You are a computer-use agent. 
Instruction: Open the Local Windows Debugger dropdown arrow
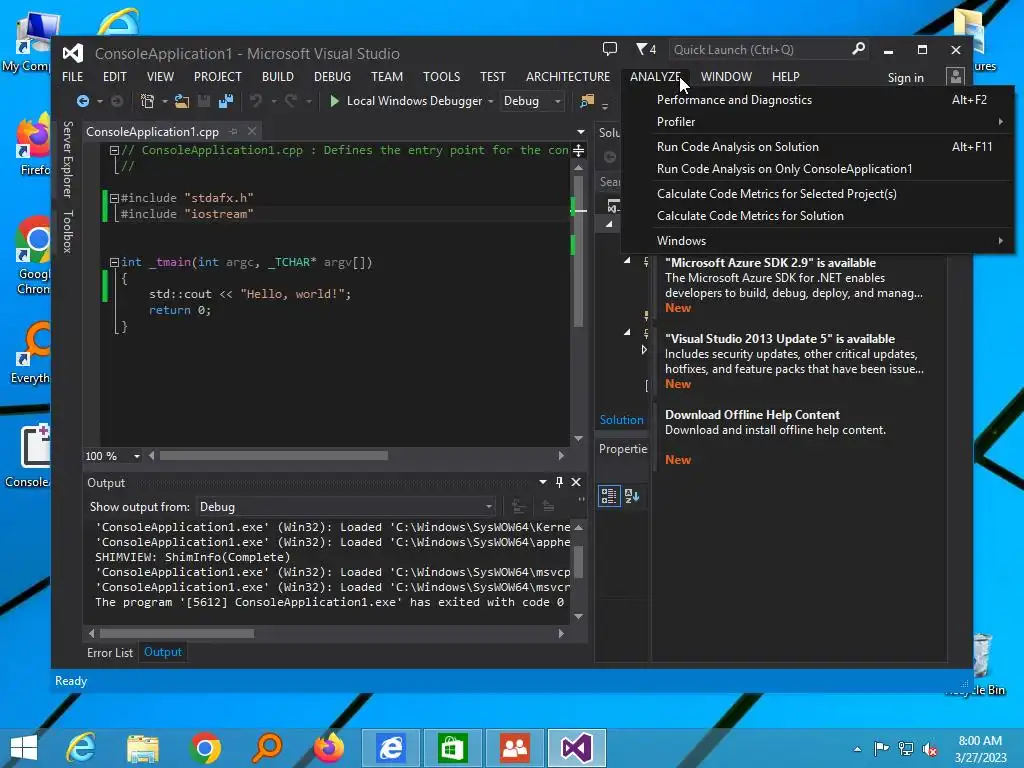(490, 101)
